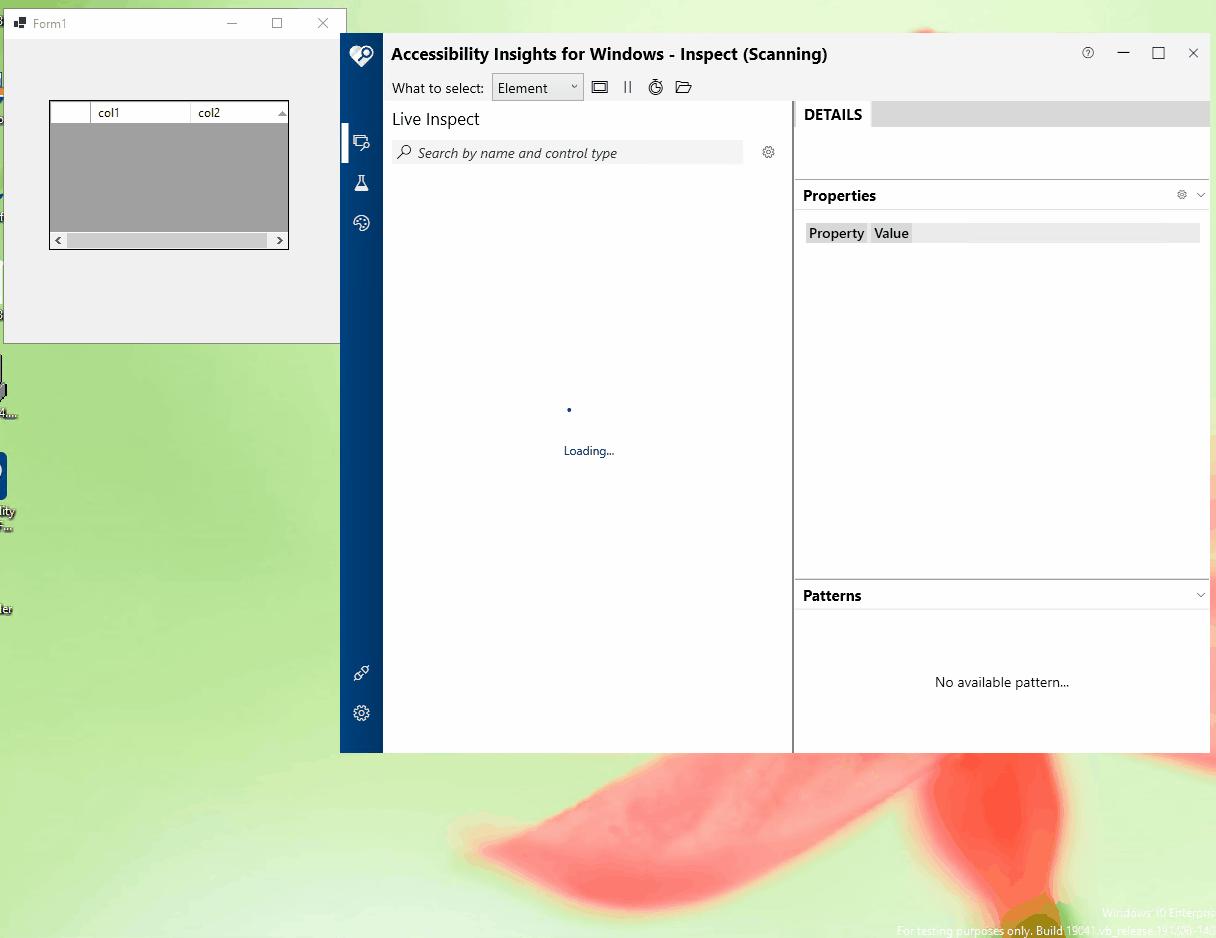
Task: Open Settings from the sidebar gear
Action: pyautogui.click(x=361, y=713)
